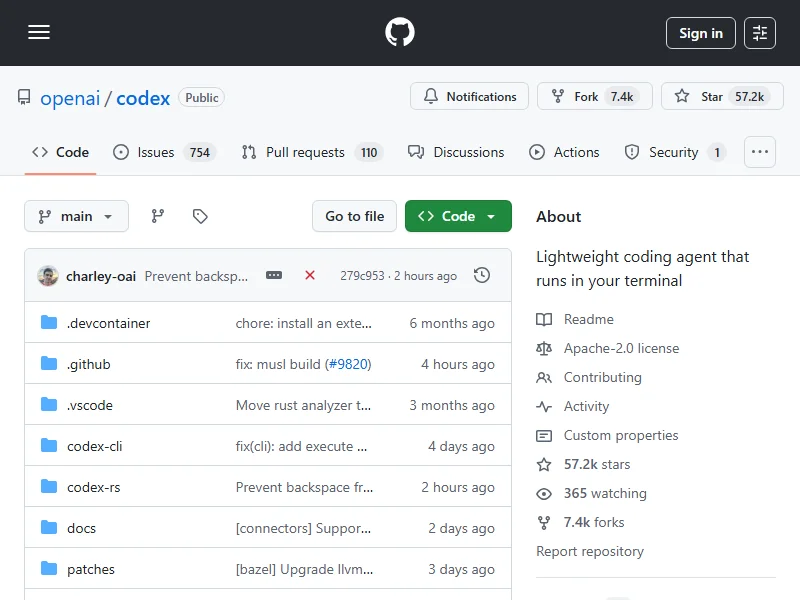View branches via the branch icon
This screenshot has height=600, width=800.
coord(158,216)
